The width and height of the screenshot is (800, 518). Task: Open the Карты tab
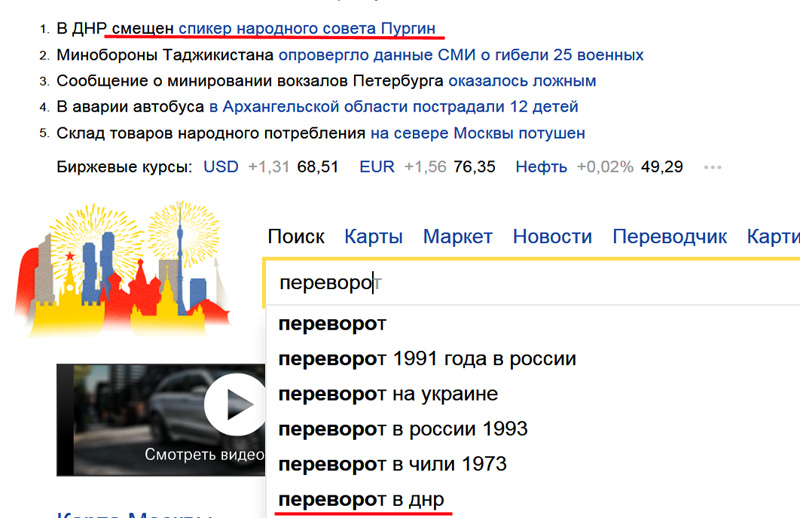373,236
